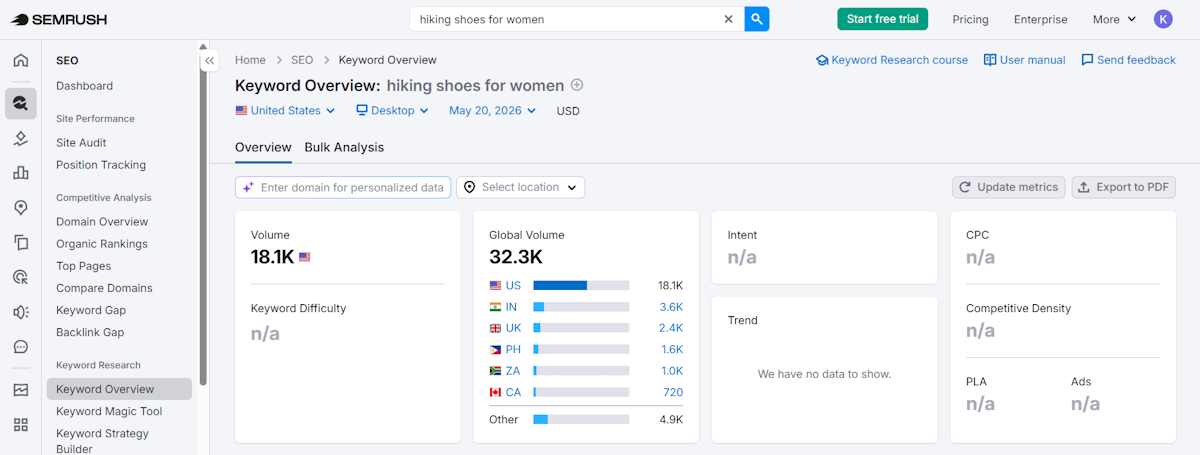Image resolution: width=1200 pixels, height=455 pixels.
Task: Open the app center grid icon in the rail
Action: coord(20,425)
